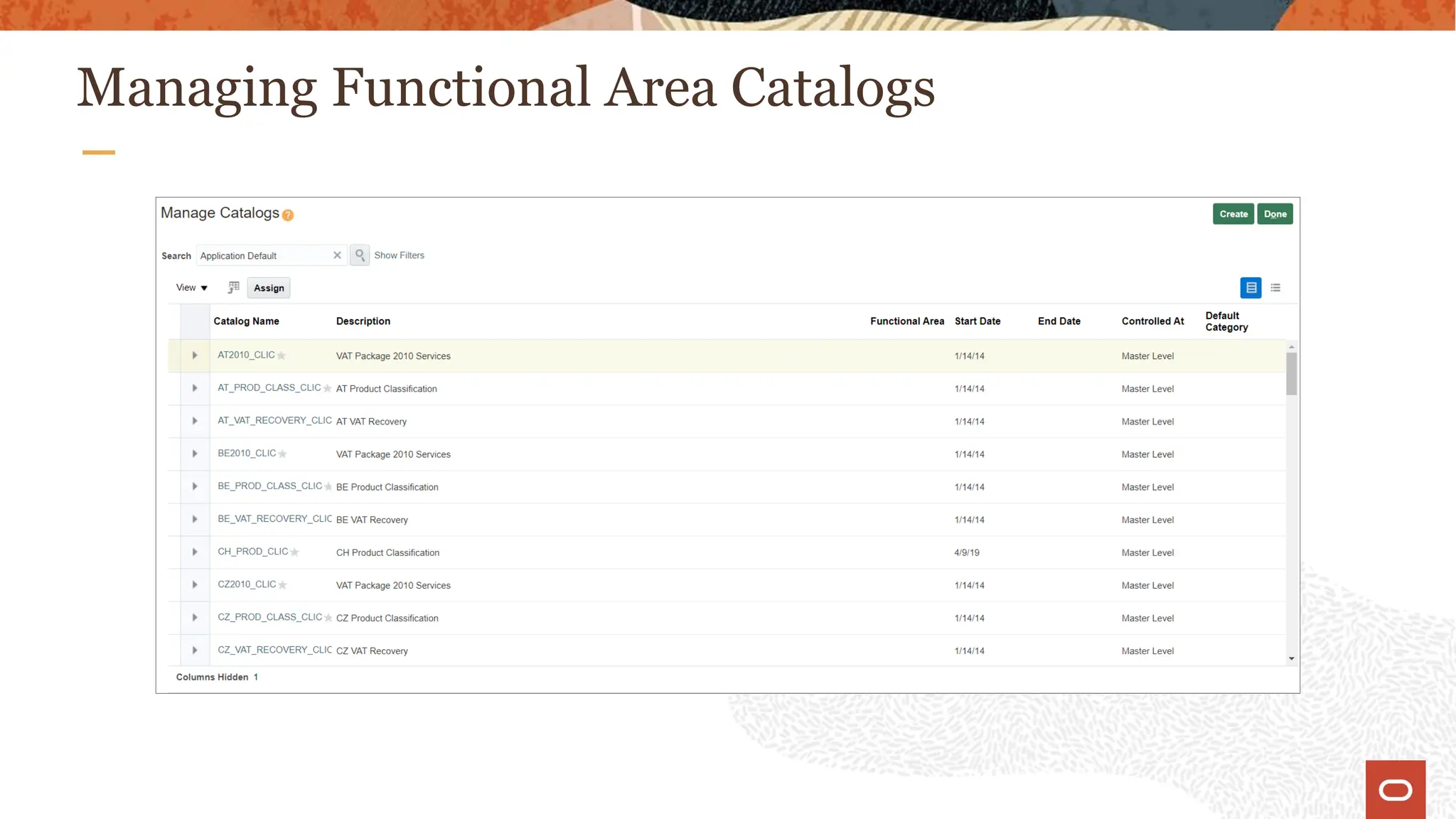Click Master Level in the CH_PROD_CLIC row
This screenshot has height=819, width=1456.
[x=1147, y=552]
